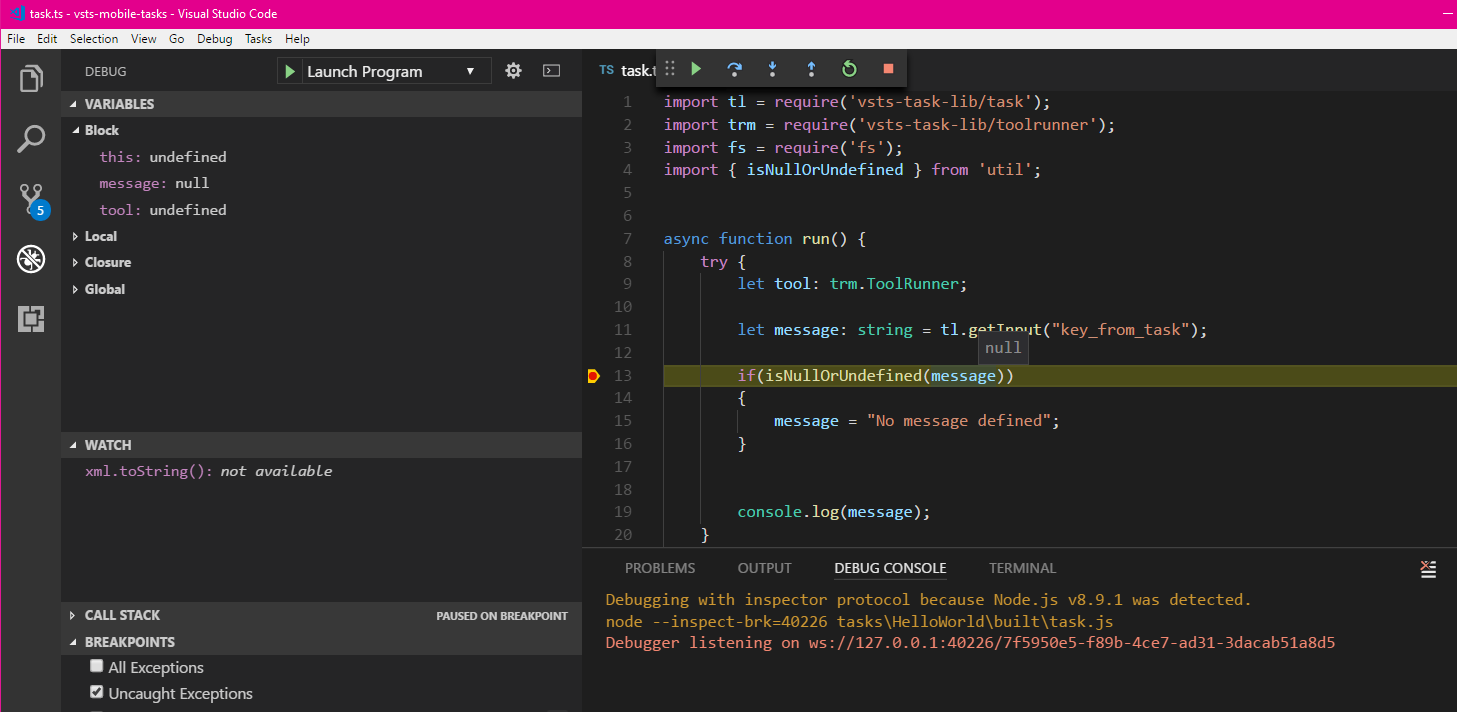Enable the All Exceptions checkbox
This screenshot has height=712, width=1457.
[96, 665]
